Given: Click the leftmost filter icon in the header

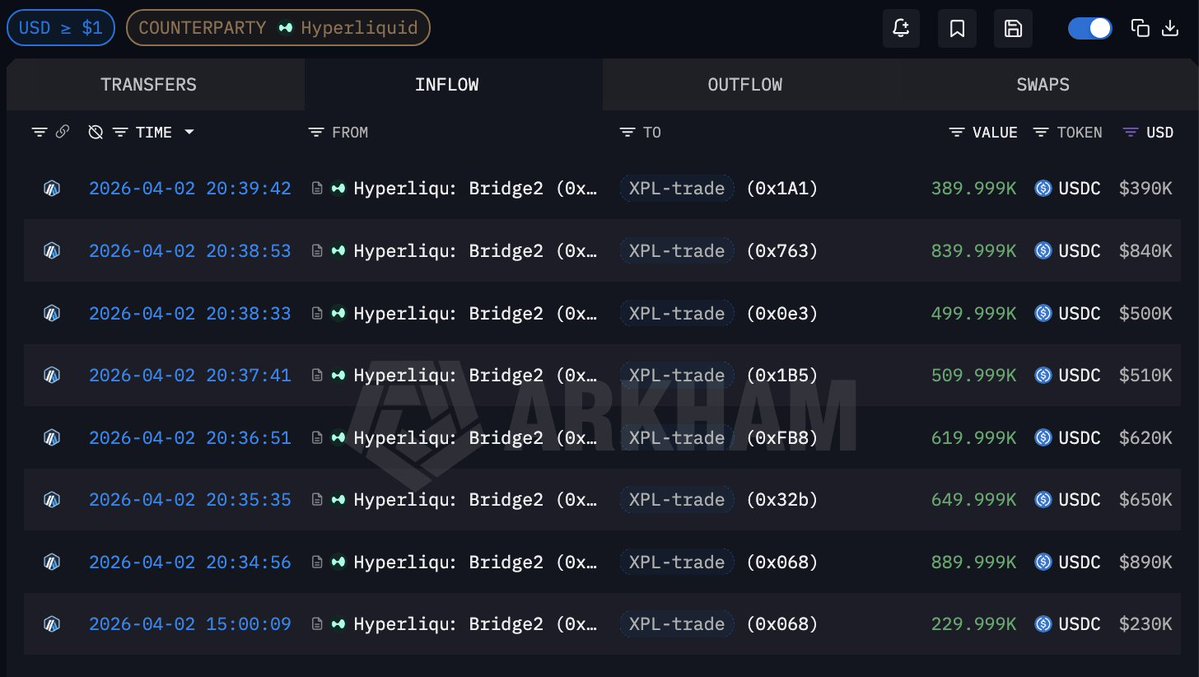Looking at the screenshot, I should tap(39, 132).
